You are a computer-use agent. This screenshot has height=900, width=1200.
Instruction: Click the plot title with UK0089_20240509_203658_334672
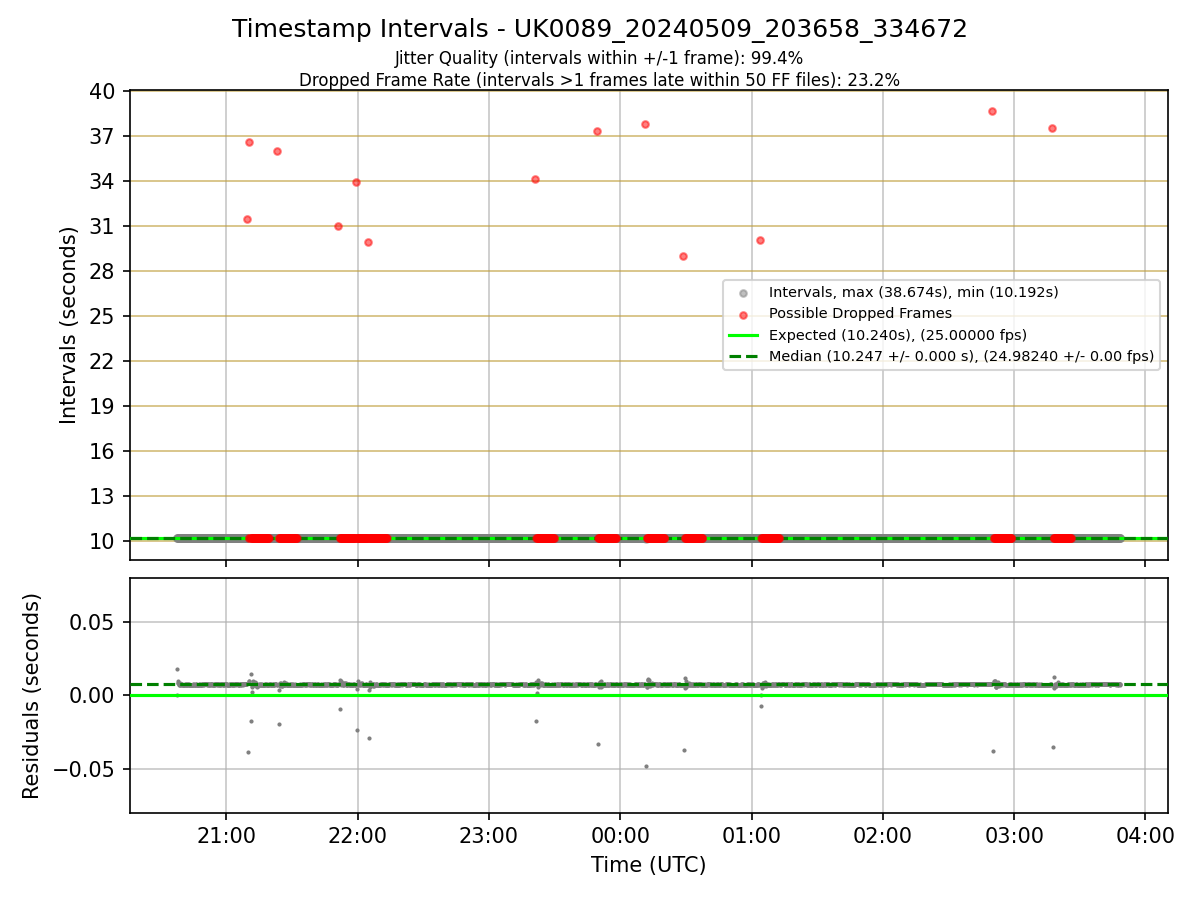click(x=599, y=29)
